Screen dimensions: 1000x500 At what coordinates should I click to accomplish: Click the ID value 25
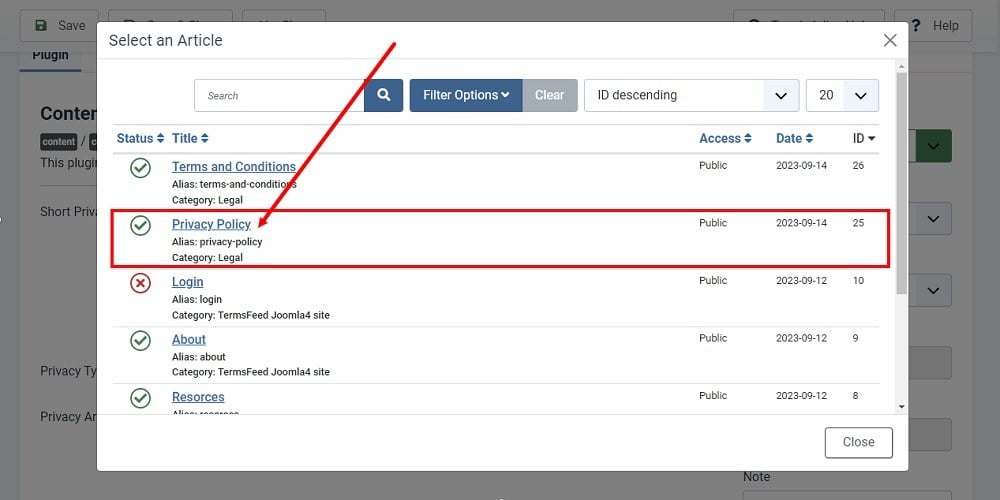[858, 223]
